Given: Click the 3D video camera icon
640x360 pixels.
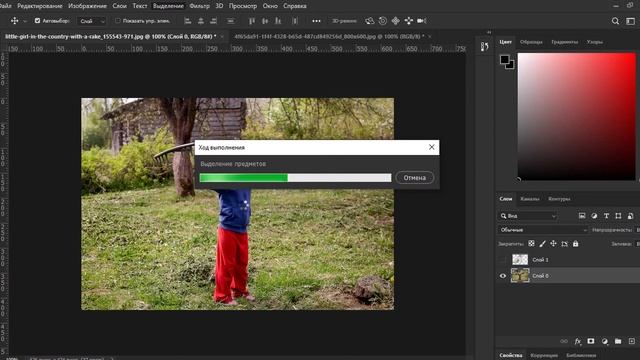Looking at the screenshot, I should 422,21.
